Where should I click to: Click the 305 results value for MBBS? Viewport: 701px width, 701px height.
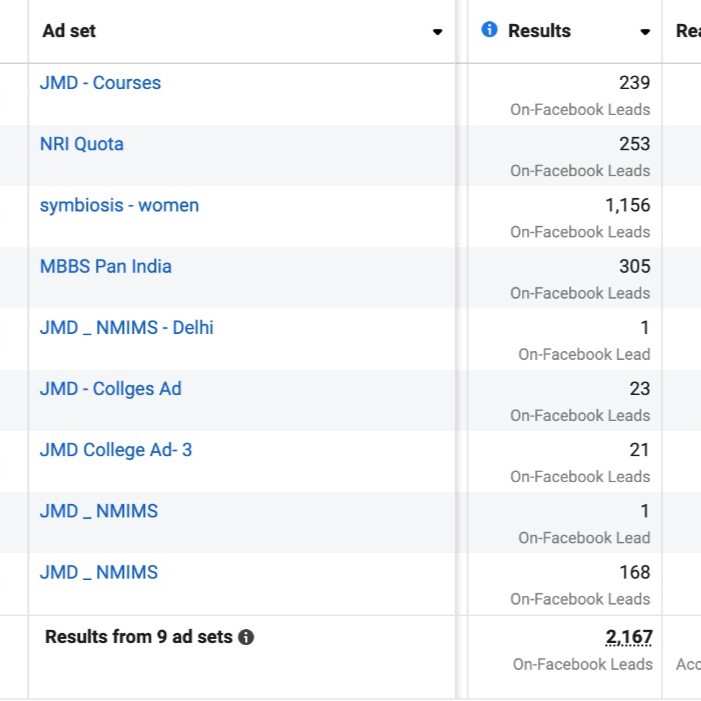click(x=634, y=266)
